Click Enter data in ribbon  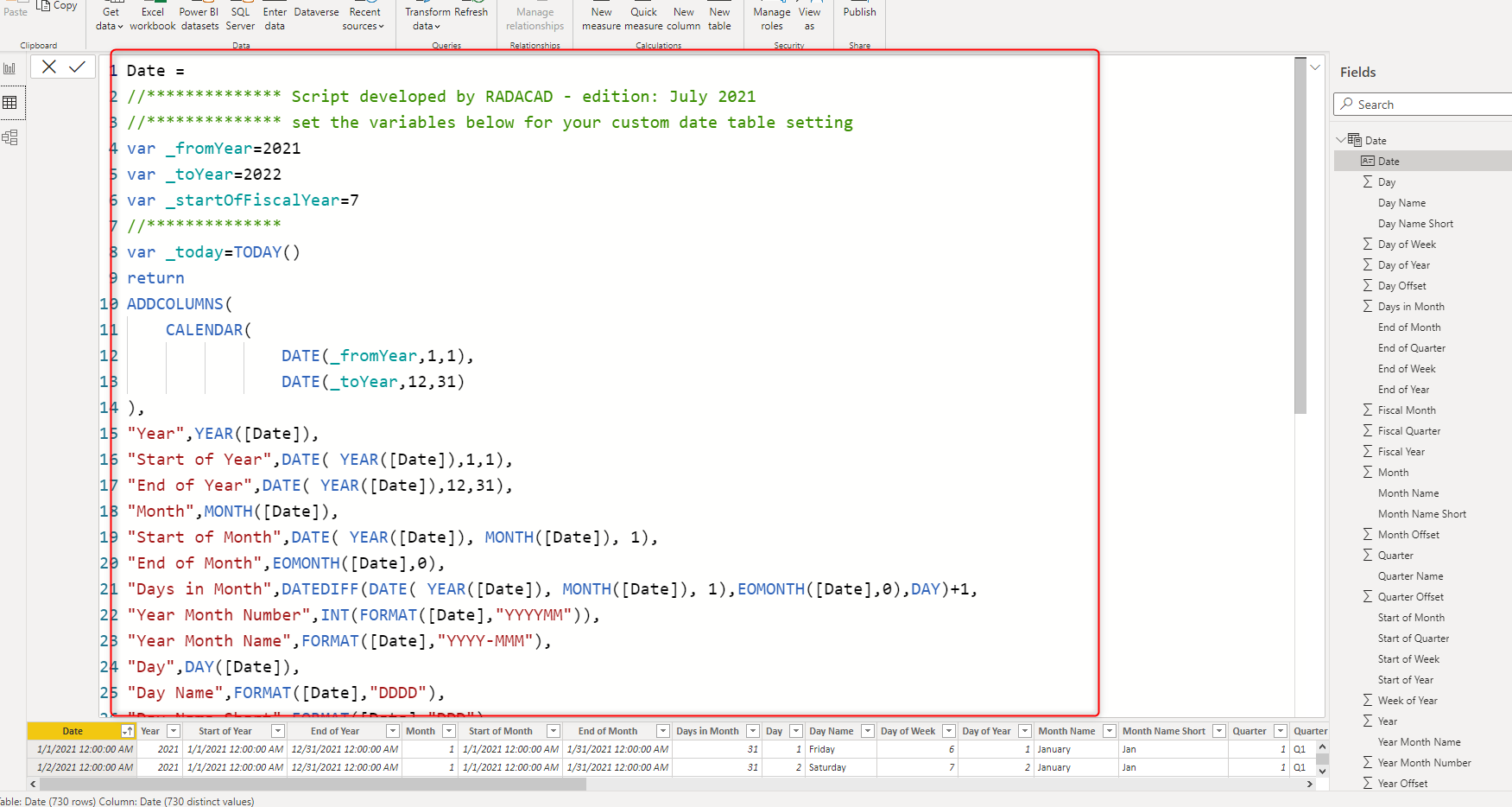click(x=275, y=18)
